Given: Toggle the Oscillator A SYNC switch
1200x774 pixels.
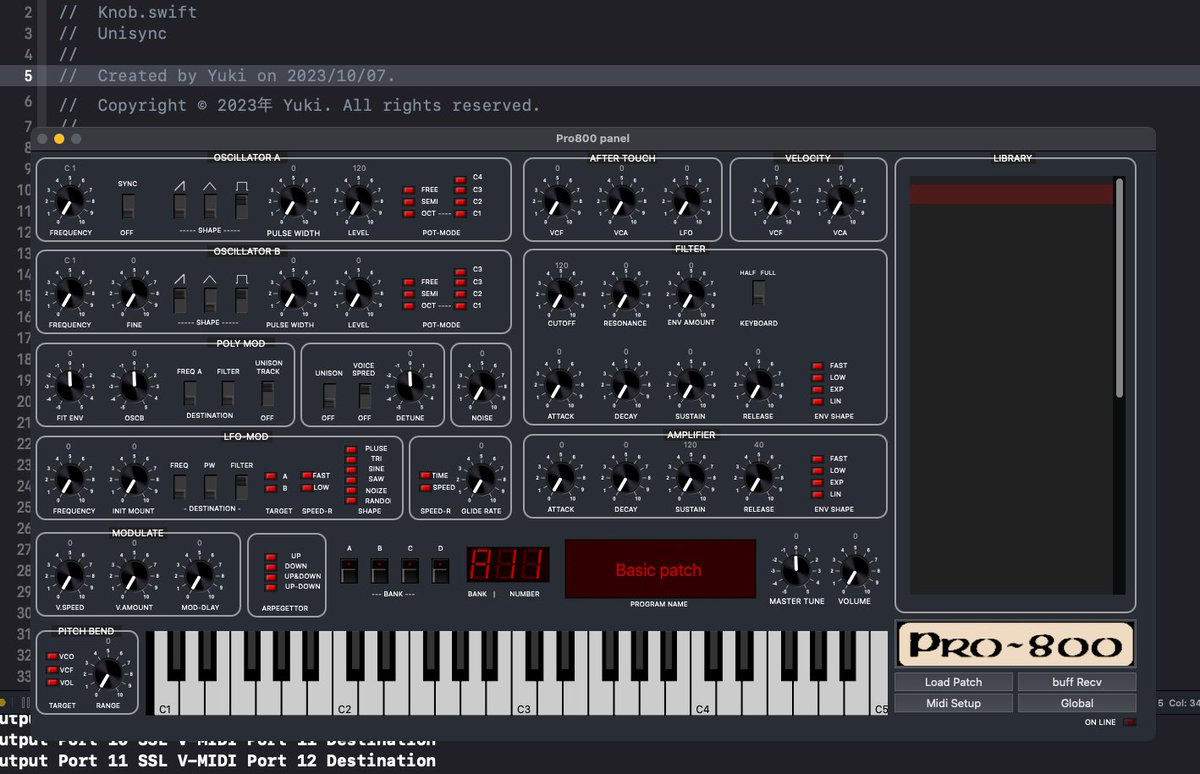Looking at the screenshot, I should point(128,207).
